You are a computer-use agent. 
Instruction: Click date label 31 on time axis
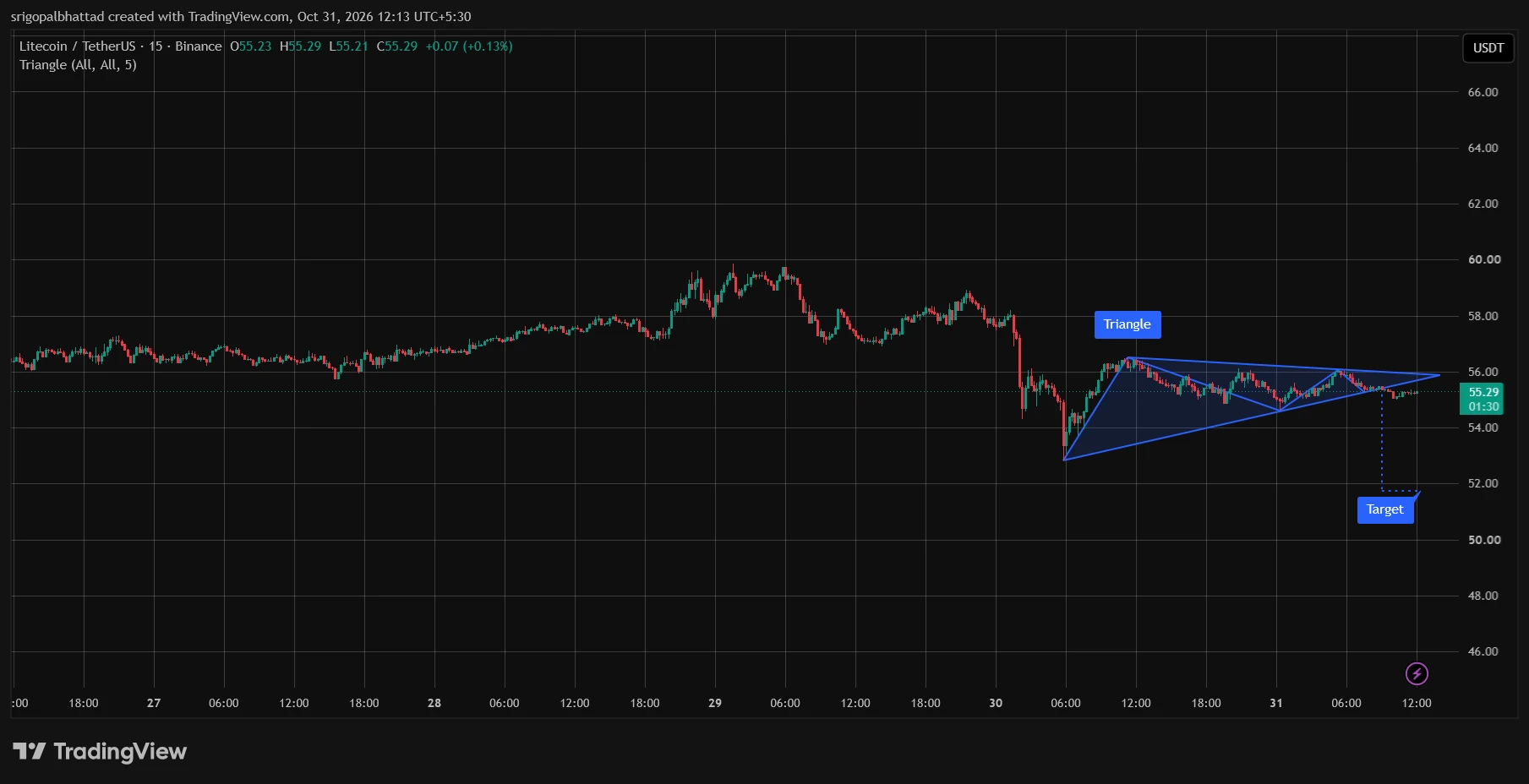pos(1276,703)
